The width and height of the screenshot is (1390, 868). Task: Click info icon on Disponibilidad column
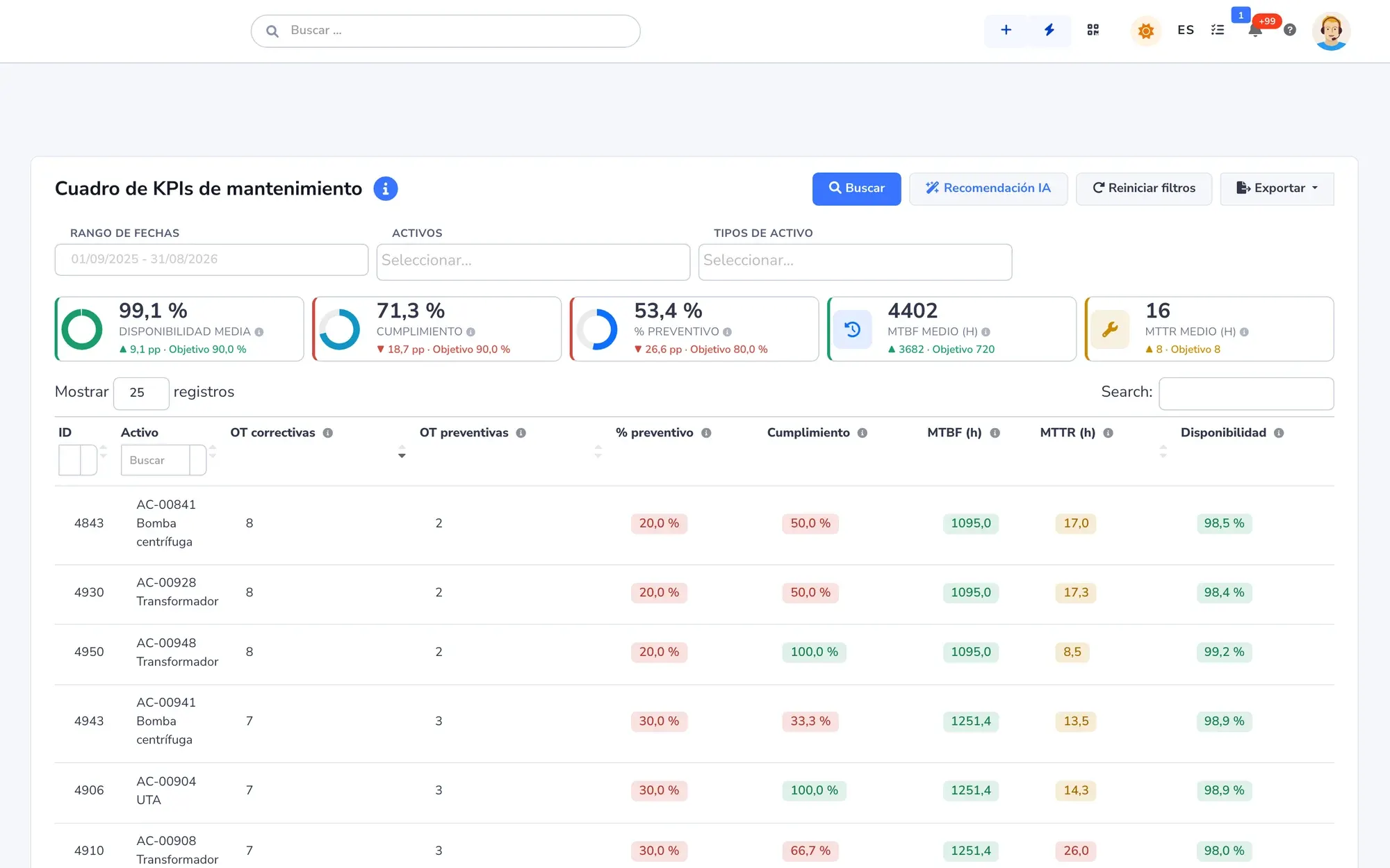1279,433
